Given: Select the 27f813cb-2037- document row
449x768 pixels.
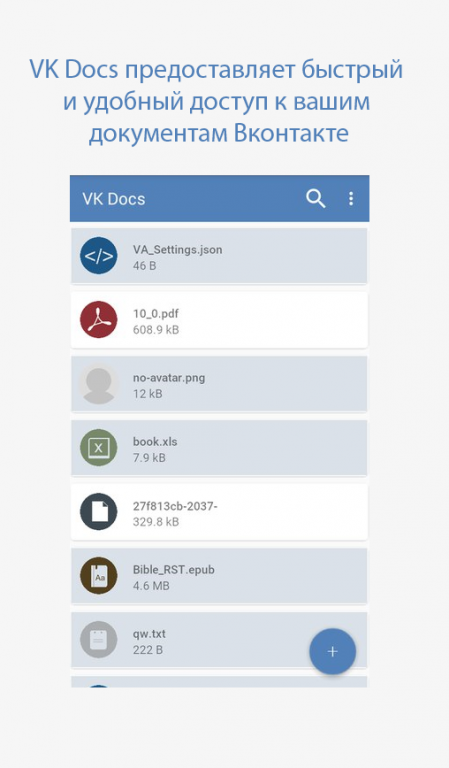Looking at the screenshot, I should point(219,512).
